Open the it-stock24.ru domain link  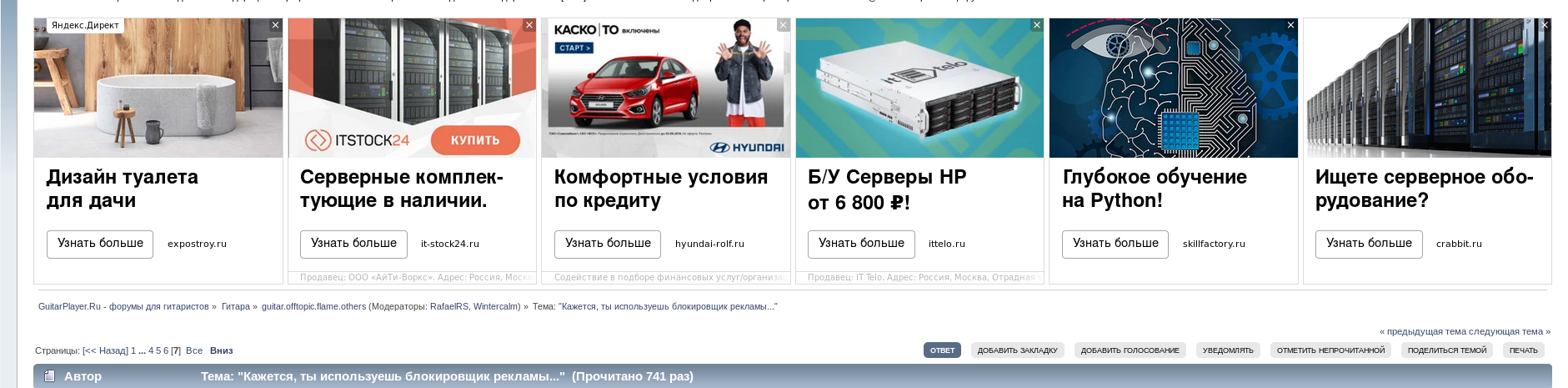click(x=450, y=244)
